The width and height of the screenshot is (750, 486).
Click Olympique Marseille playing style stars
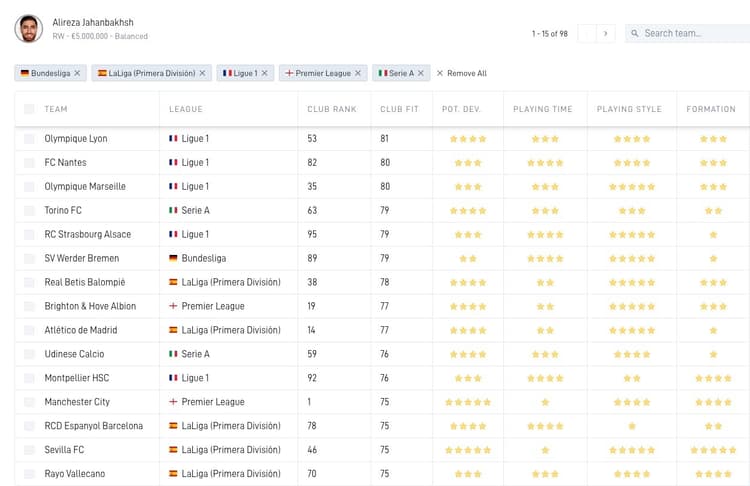632,187
